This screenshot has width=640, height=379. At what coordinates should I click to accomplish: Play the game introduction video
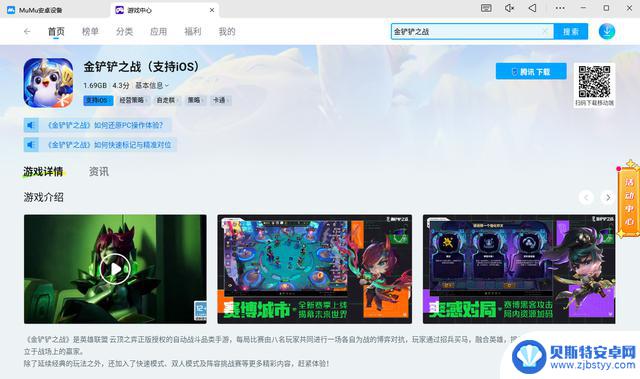pos(115,269)
